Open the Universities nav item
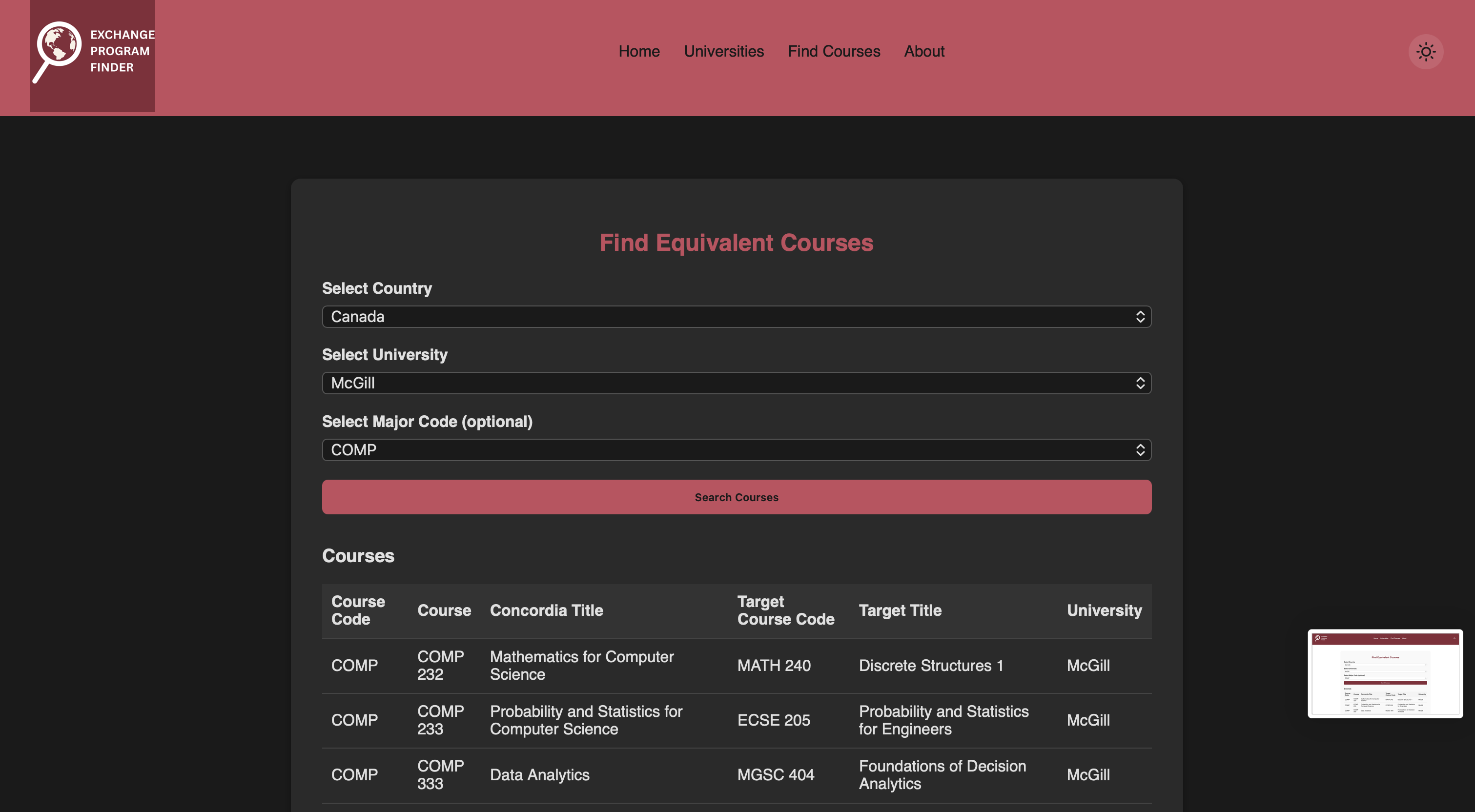The height and width of the screenshot is (812, 1475). tap(723, 52)
